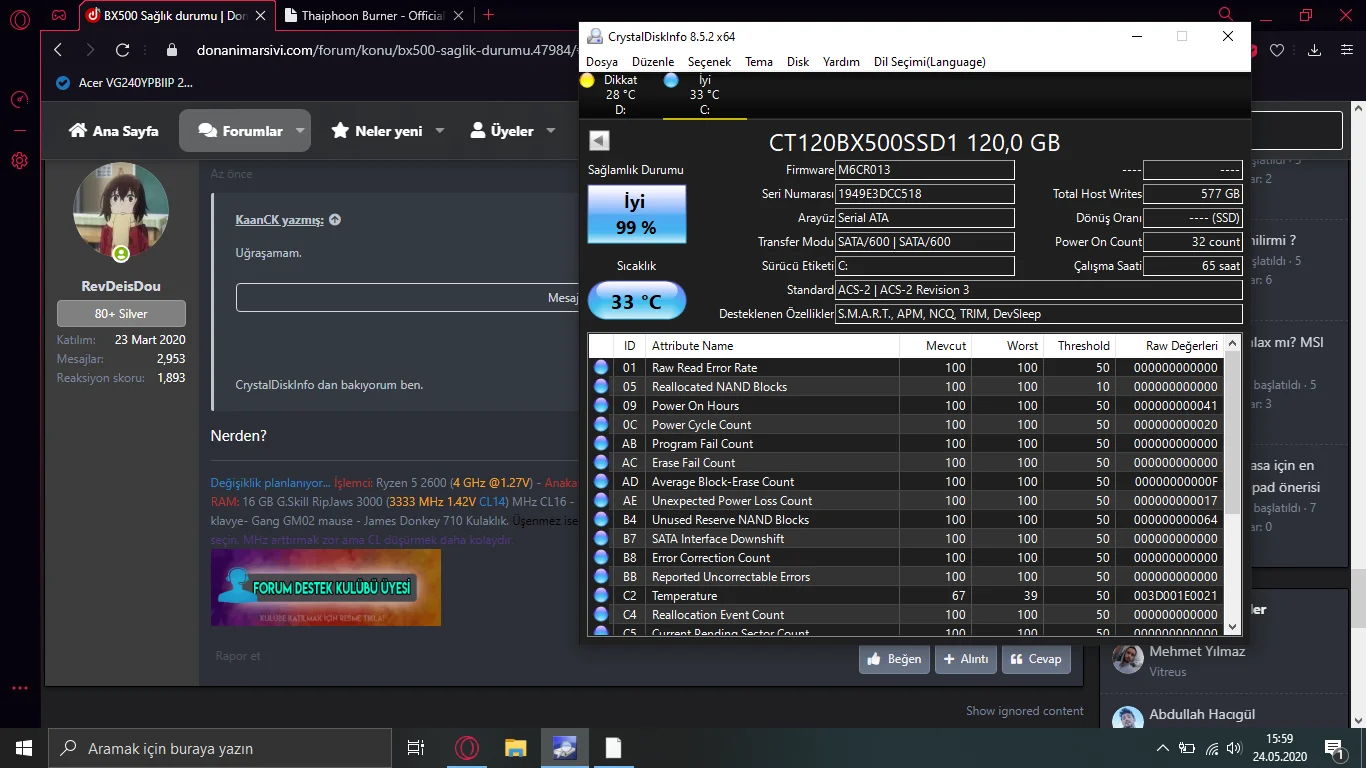Select the Unexpected Power Loss Count row text
Viewport: 1366px width, 768px height.
click(x=732, y=501)
